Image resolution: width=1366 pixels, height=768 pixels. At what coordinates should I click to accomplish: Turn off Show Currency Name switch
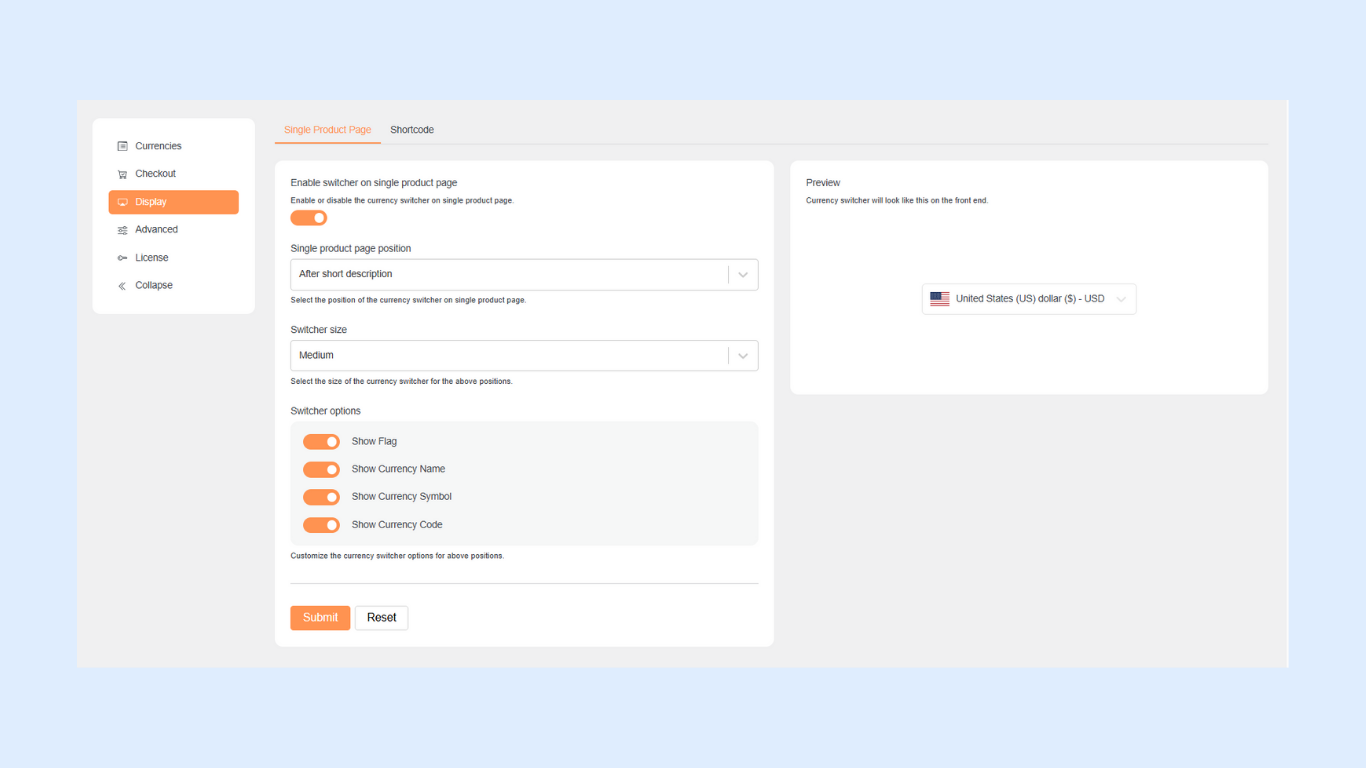point(321,470)
